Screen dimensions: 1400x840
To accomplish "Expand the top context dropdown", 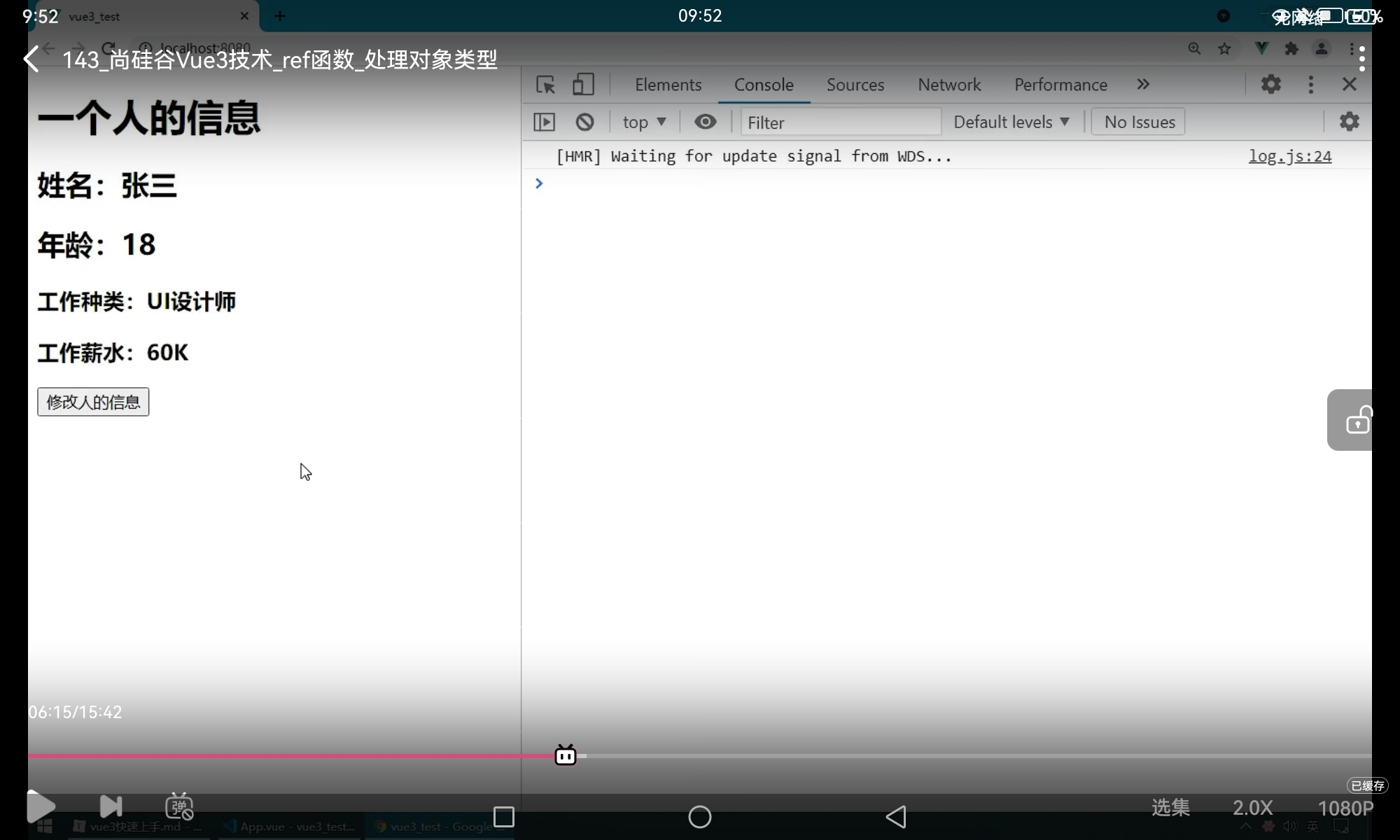I will 644,122.
